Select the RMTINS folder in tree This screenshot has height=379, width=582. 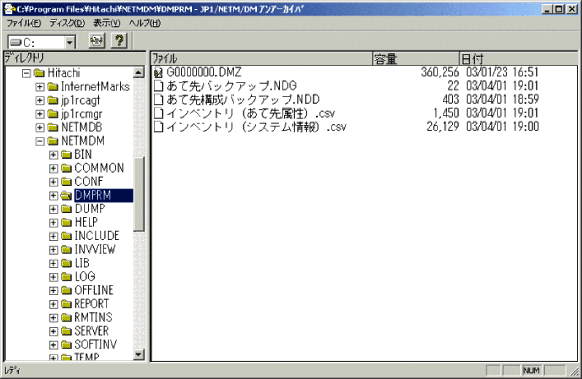93,317
